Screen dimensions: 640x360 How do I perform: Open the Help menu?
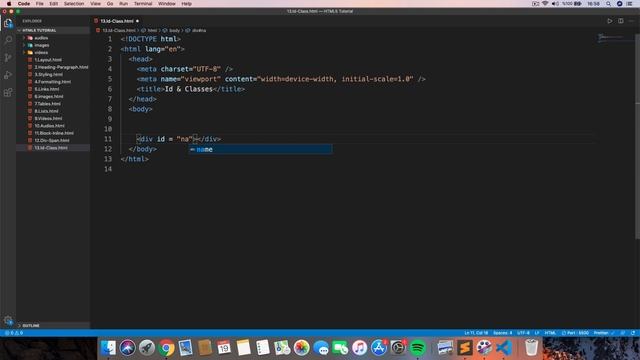187,4
